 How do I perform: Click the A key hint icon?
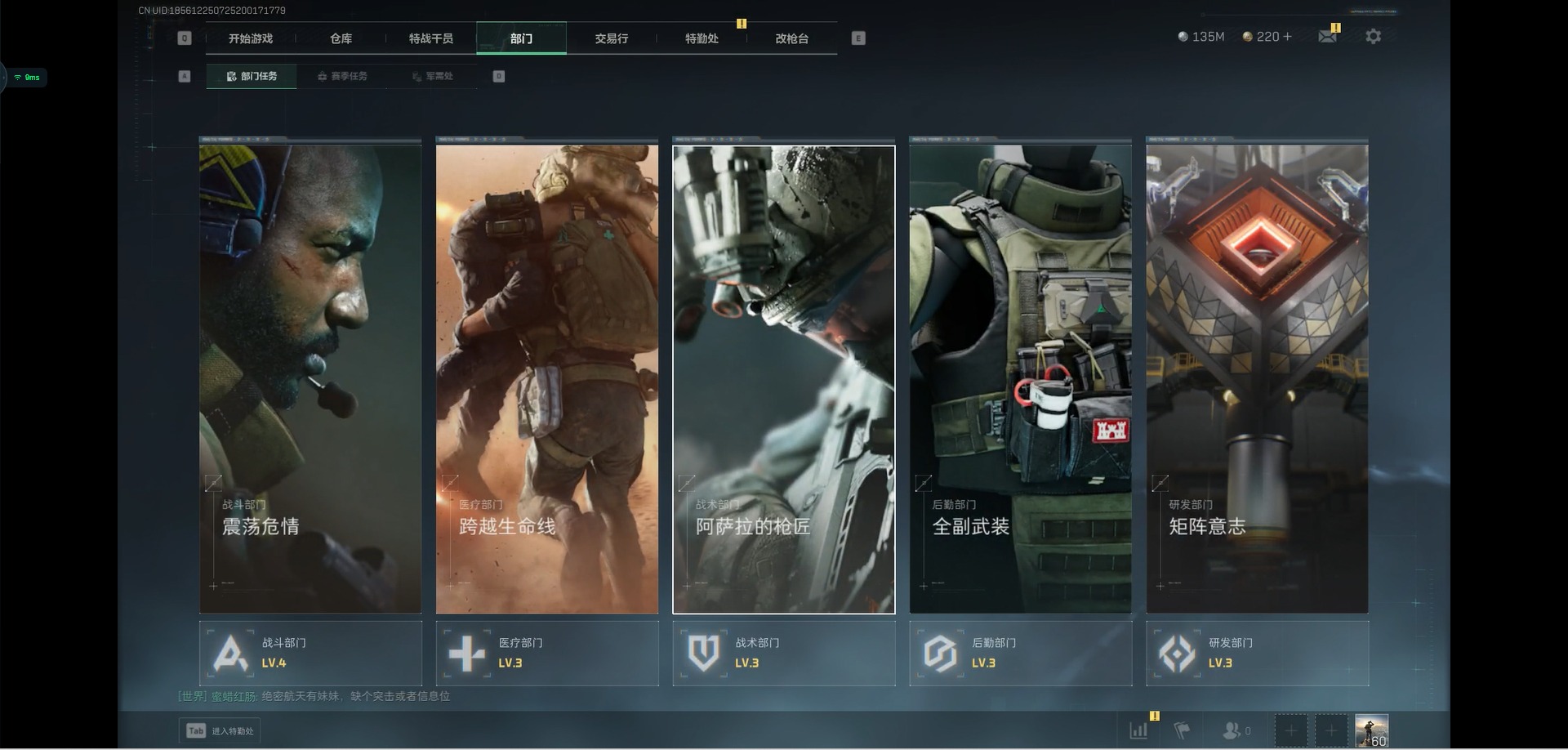pyautogui.click(x=185, y=76)
